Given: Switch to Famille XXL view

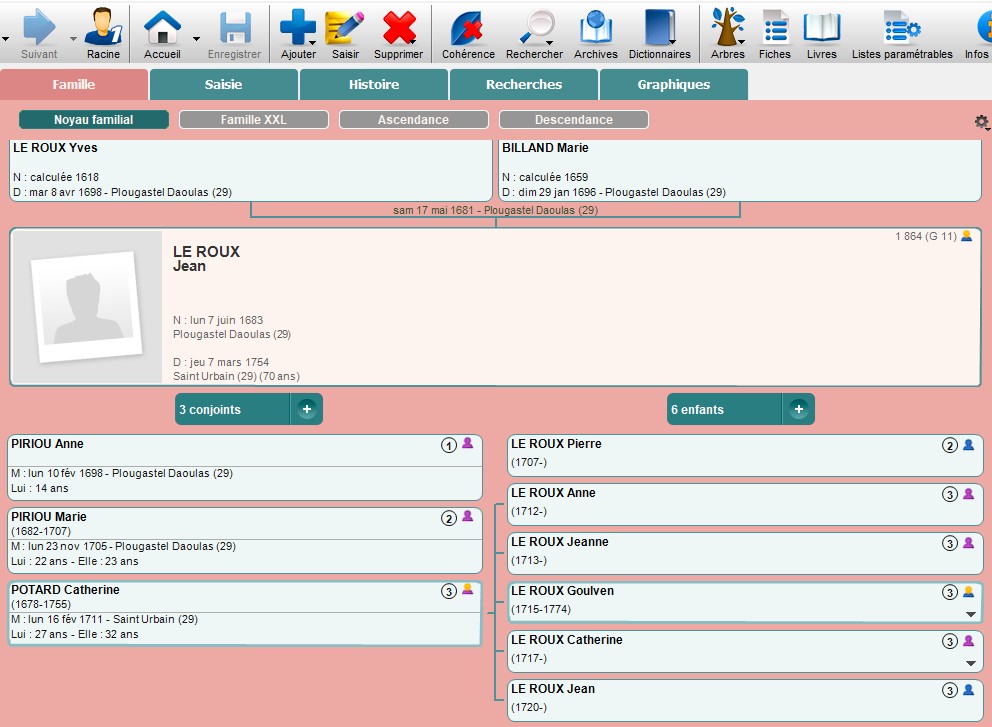Looking at the screenshot, I should click(x=253, y=120).
